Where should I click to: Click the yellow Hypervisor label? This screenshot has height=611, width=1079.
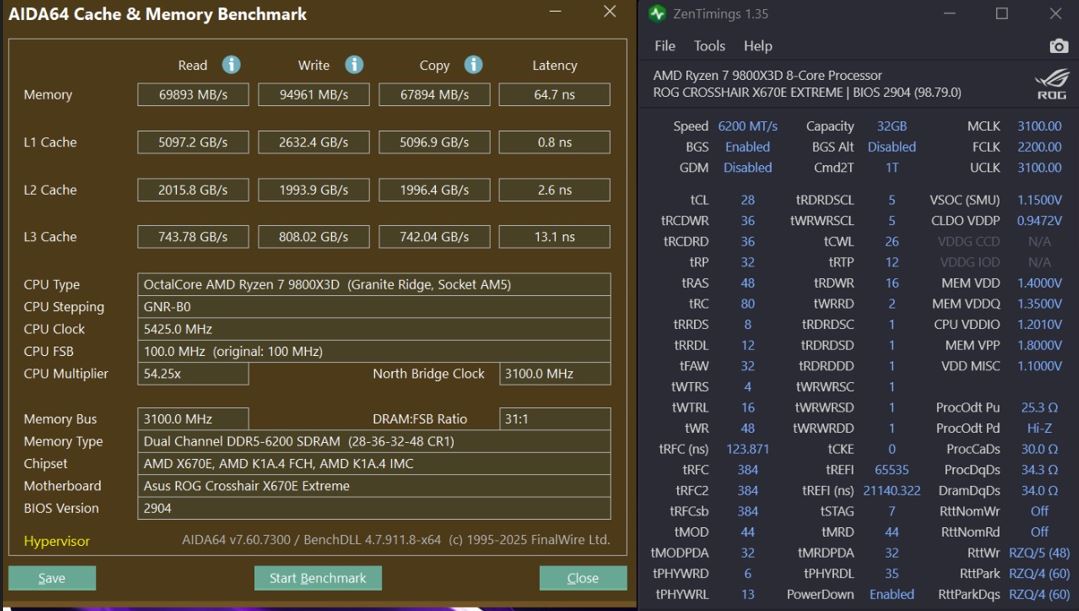[x=56, y=541]
